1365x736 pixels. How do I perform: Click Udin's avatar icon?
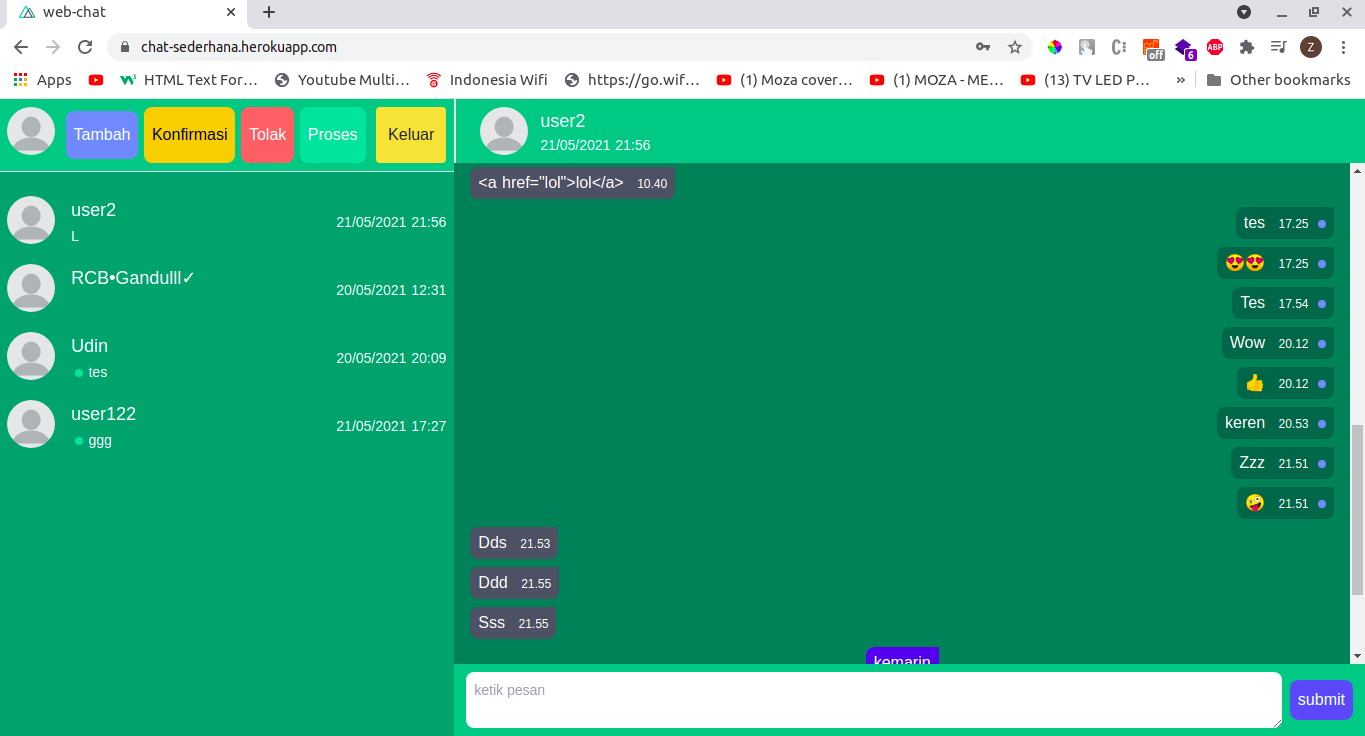[x=31, y=356]
